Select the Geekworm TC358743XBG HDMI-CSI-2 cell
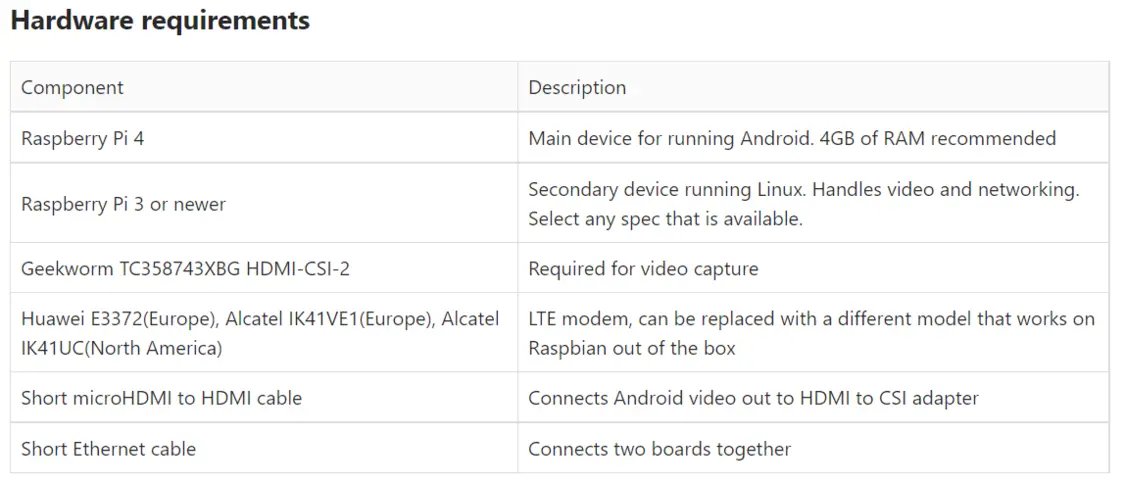1125x483 pixels. (x=185, y=268)
